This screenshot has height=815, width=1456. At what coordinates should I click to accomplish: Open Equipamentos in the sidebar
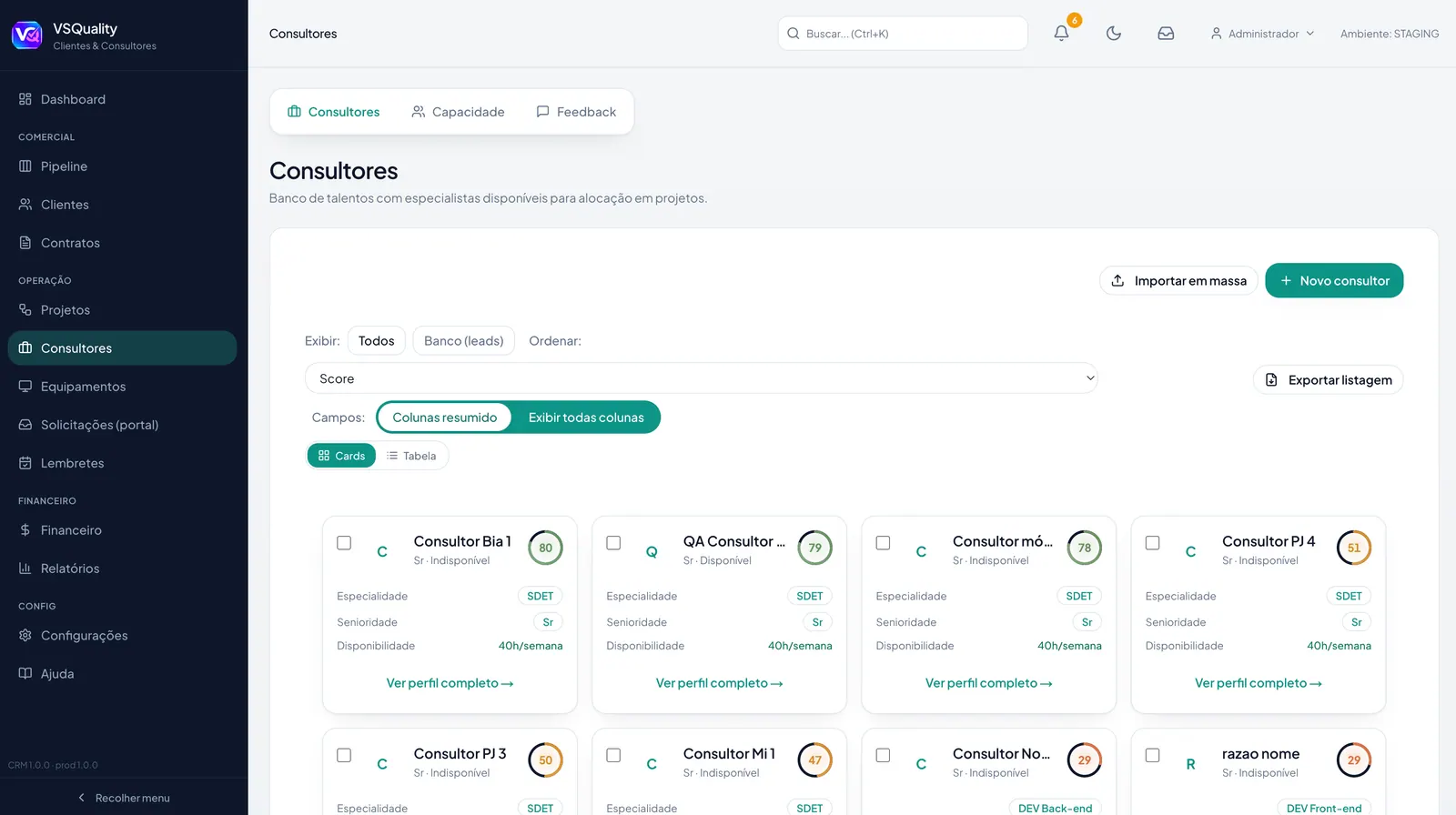coord(122,387)
